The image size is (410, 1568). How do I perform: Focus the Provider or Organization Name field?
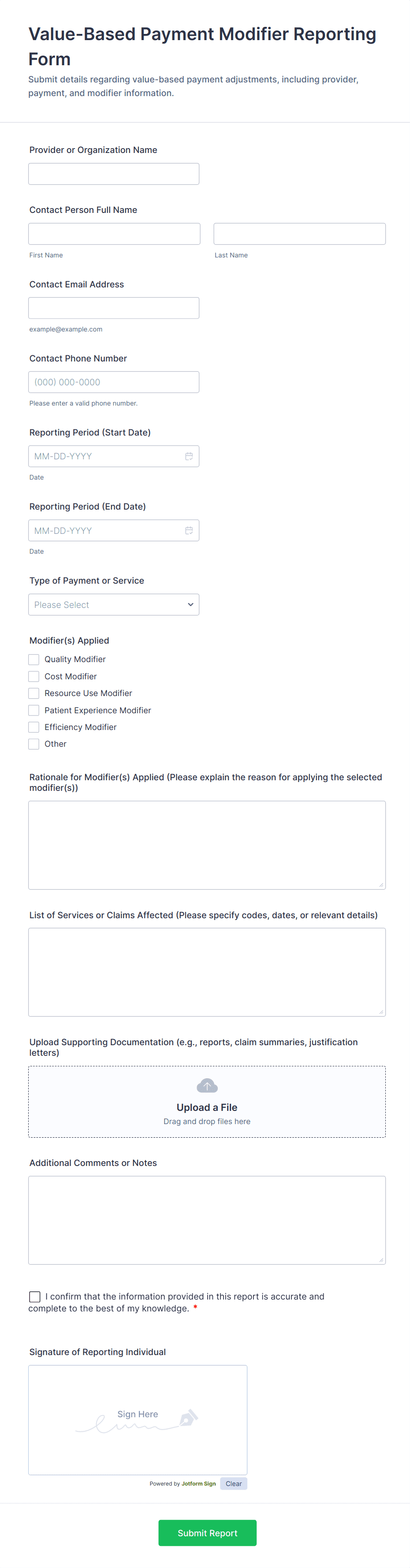pos(114,174)
